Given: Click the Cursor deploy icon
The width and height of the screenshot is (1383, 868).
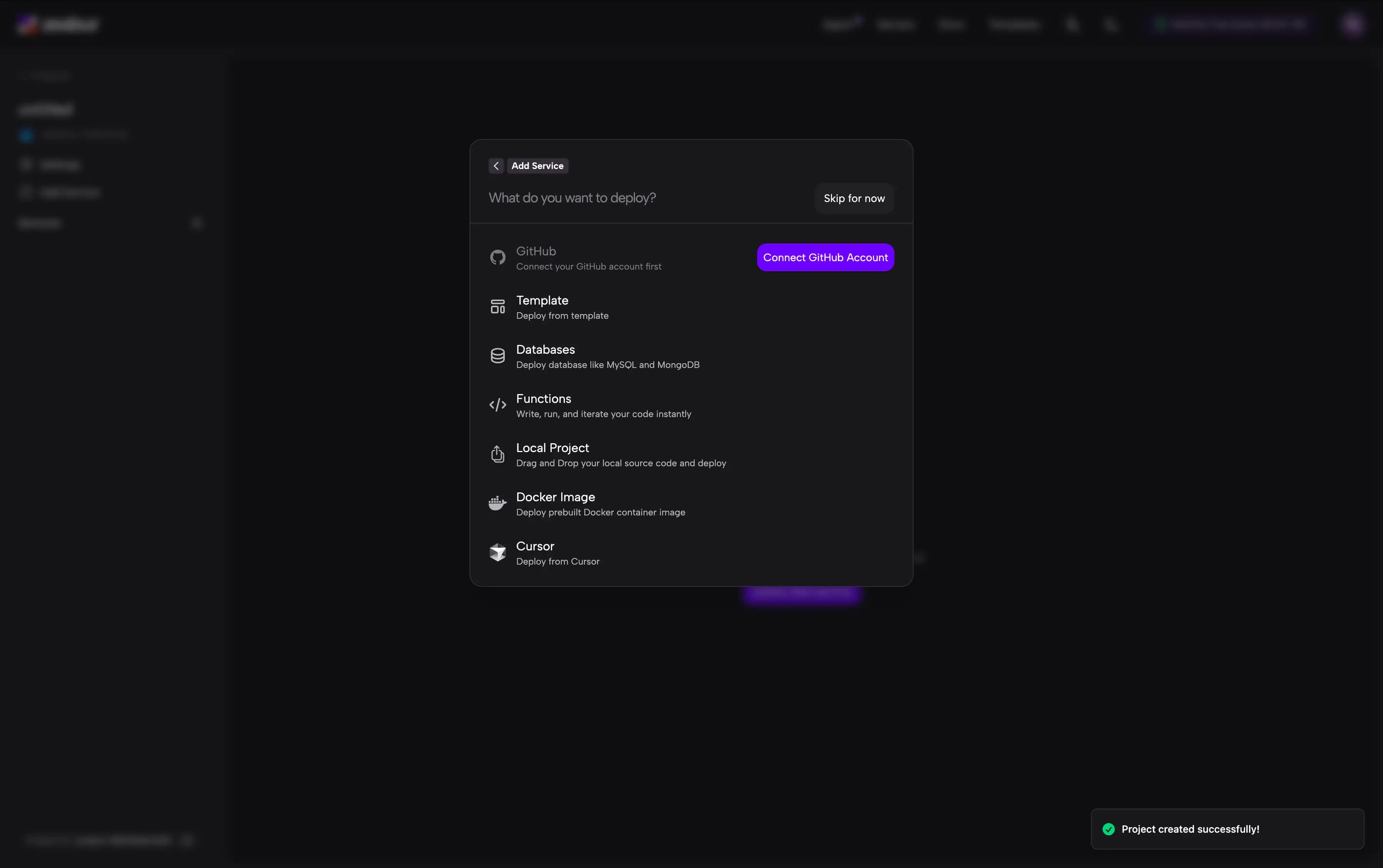Looking at the screenshot, I should click(497, 552).
